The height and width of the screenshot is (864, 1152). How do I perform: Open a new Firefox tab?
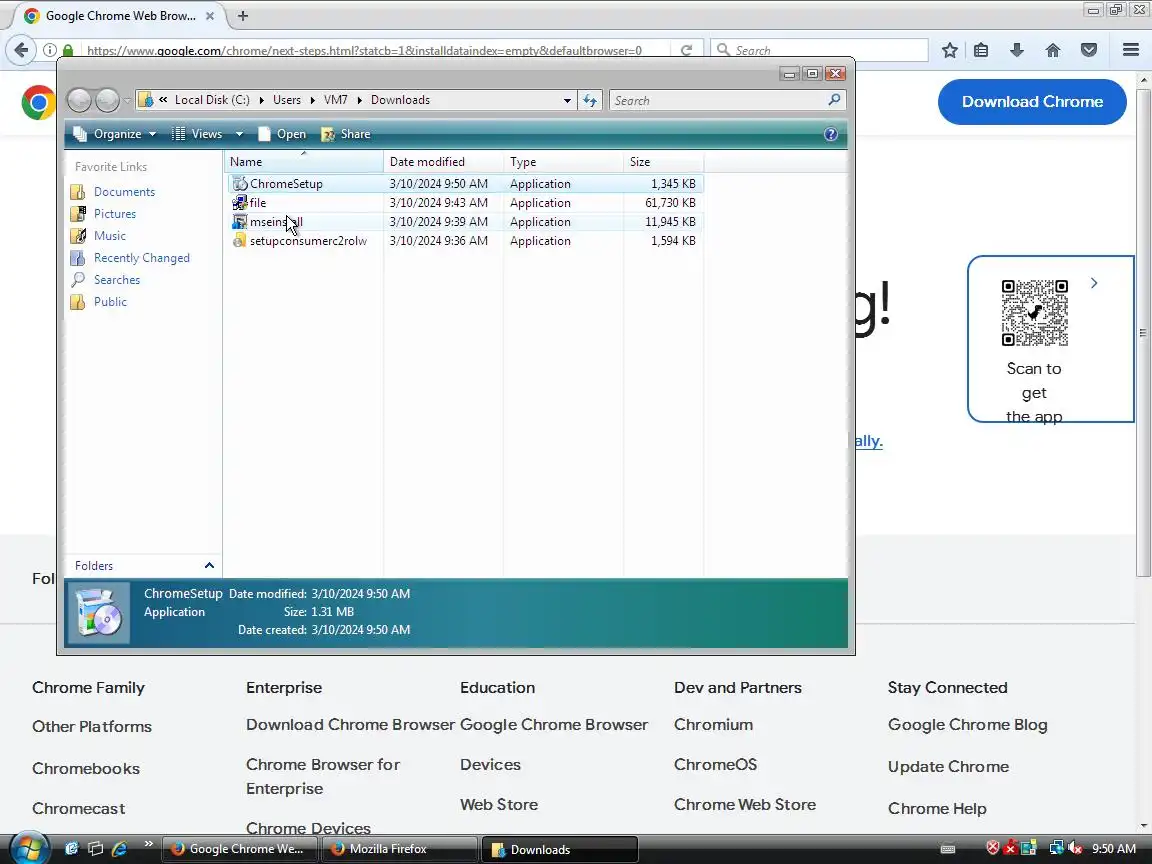click(x=242, y=15)
